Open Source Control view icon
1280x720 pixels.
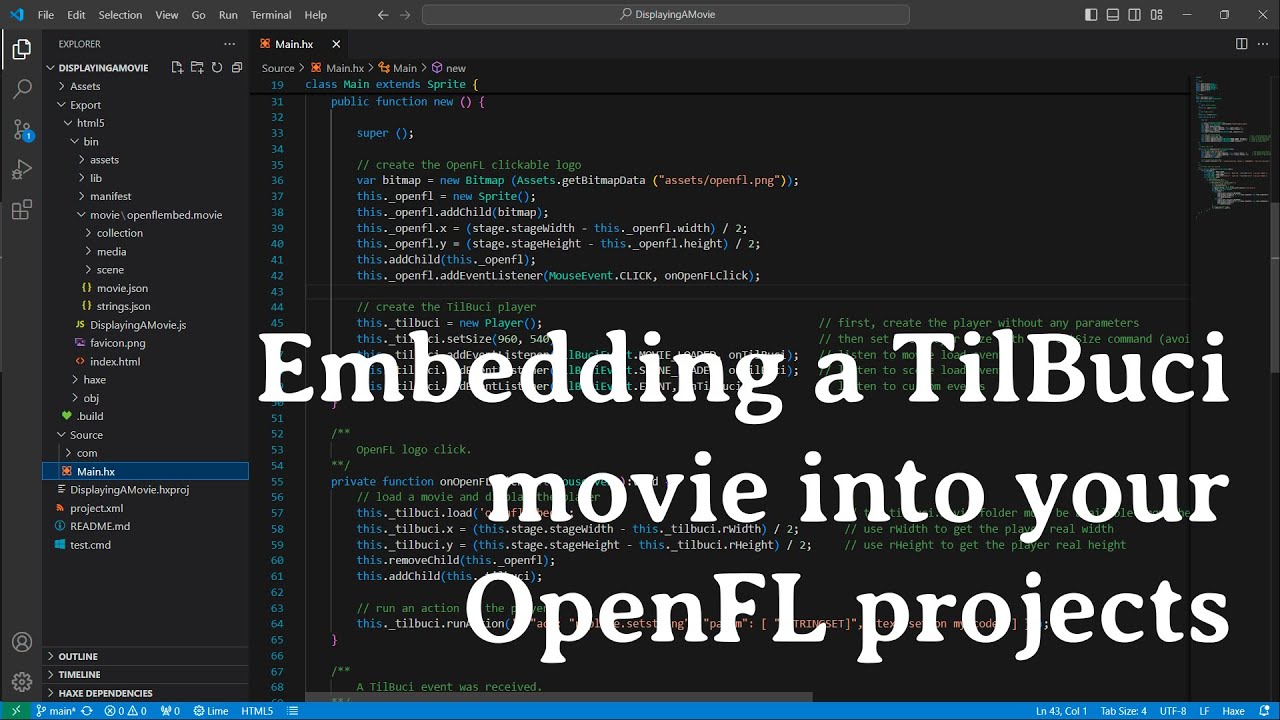coord(22,129)
